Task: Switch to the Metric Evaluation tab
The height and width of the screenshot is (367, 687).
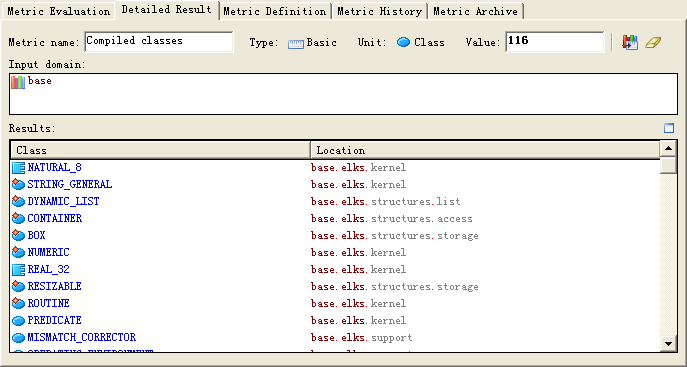Action: 58,11
